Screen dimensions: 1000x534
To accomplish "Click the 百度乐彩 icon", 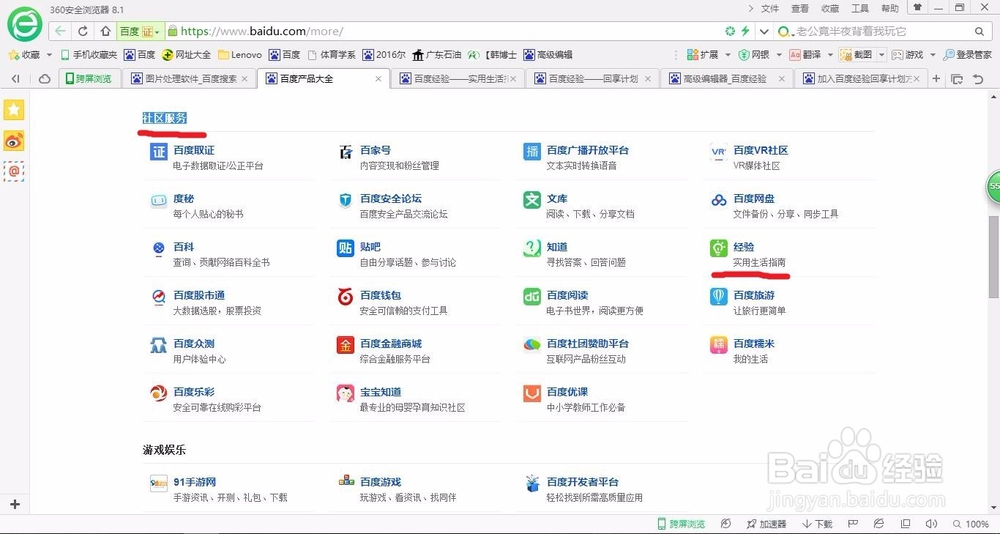I will (x=158, y=393).
